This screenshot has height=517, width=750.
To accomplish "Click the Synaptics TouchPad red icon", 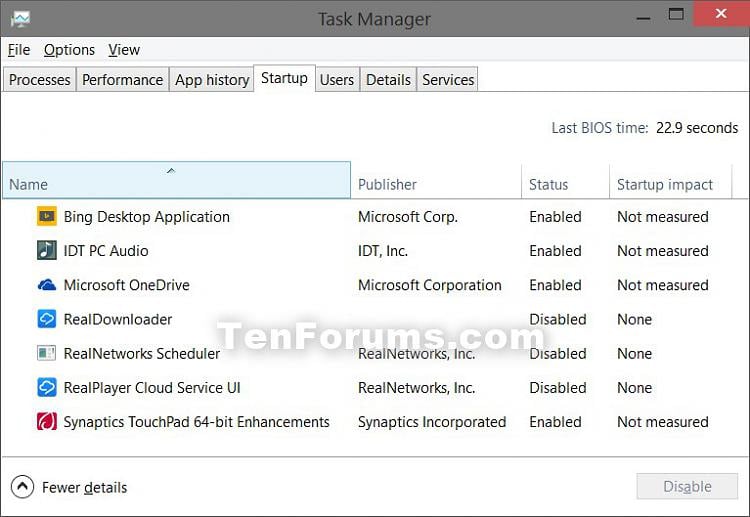I will [47, 421].
